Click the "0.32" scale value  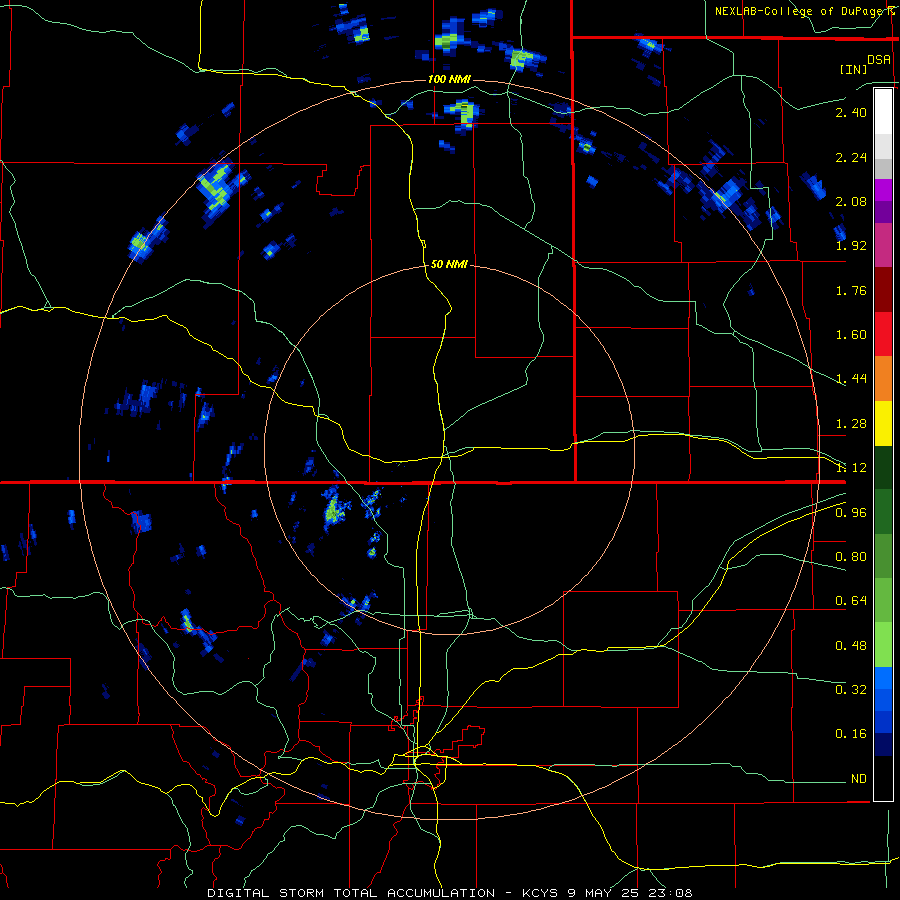point(851,689)
